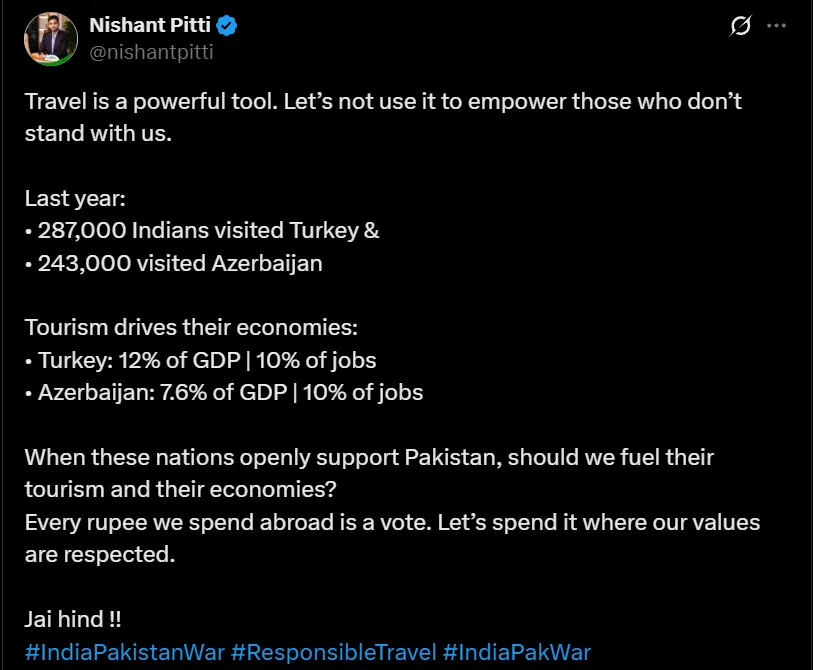Open Nishant Pitti's profile picture
This screenshot has height=670, width=813.
[51, 39]
